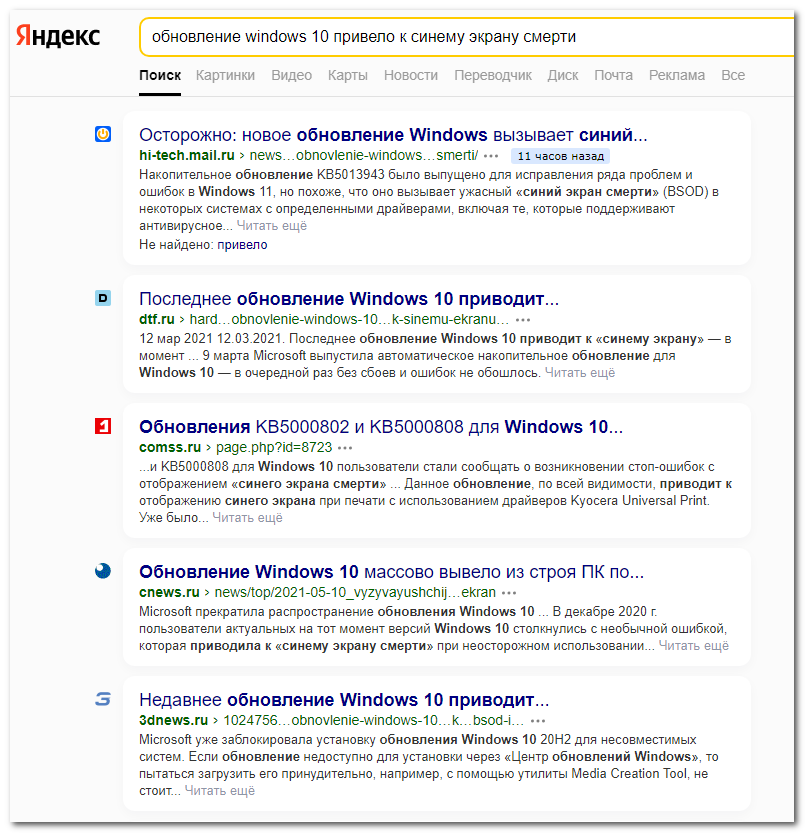Click the comss.ru domain link
Screen dimensions: 805x833
(170, 447)
